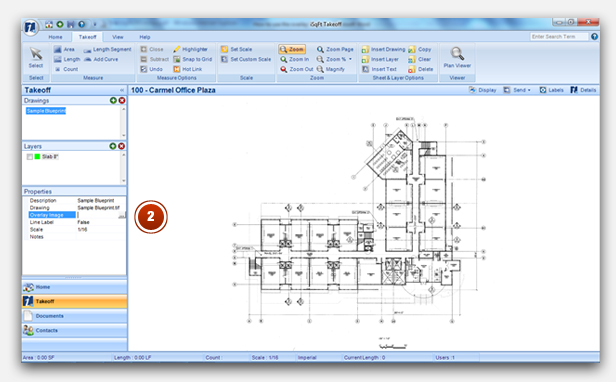This screenshot has width=616, height=382.
Task: Click the Set Scale icon
Action: [224, 49]
